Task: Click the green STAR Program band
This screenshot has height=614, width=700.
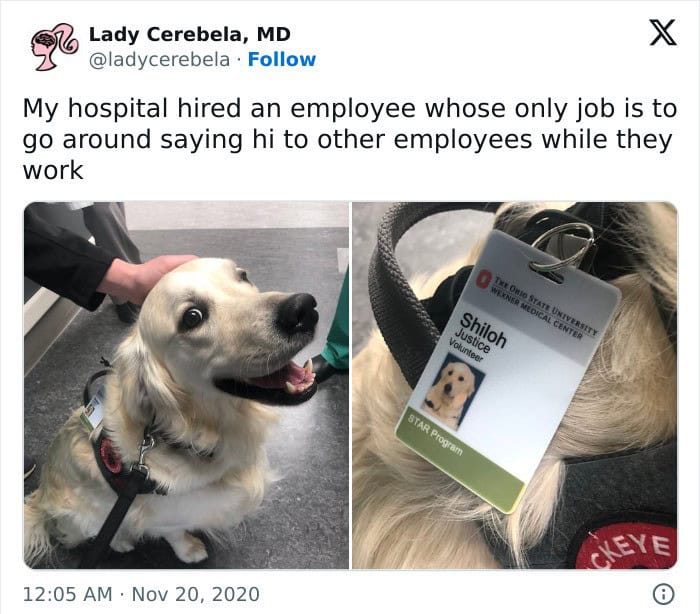Action: (460, 459)
